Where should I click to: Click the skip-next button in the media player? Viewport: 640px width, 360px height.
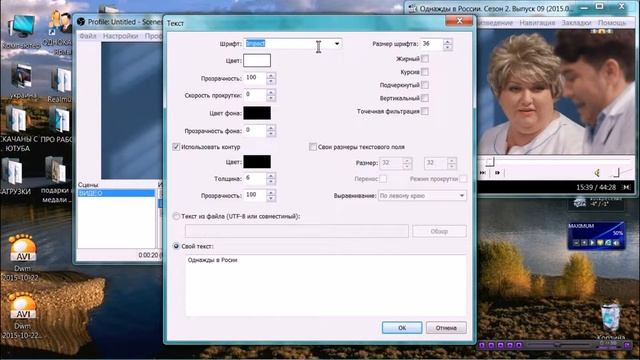(482, 173)
